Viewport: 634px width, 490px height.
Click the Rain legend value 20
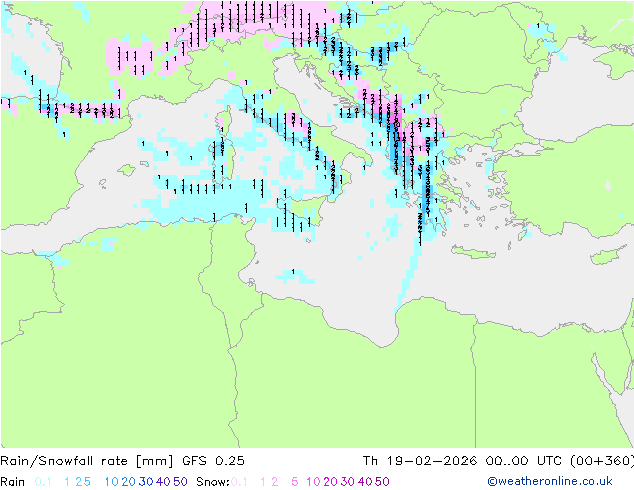click(128, 482)
